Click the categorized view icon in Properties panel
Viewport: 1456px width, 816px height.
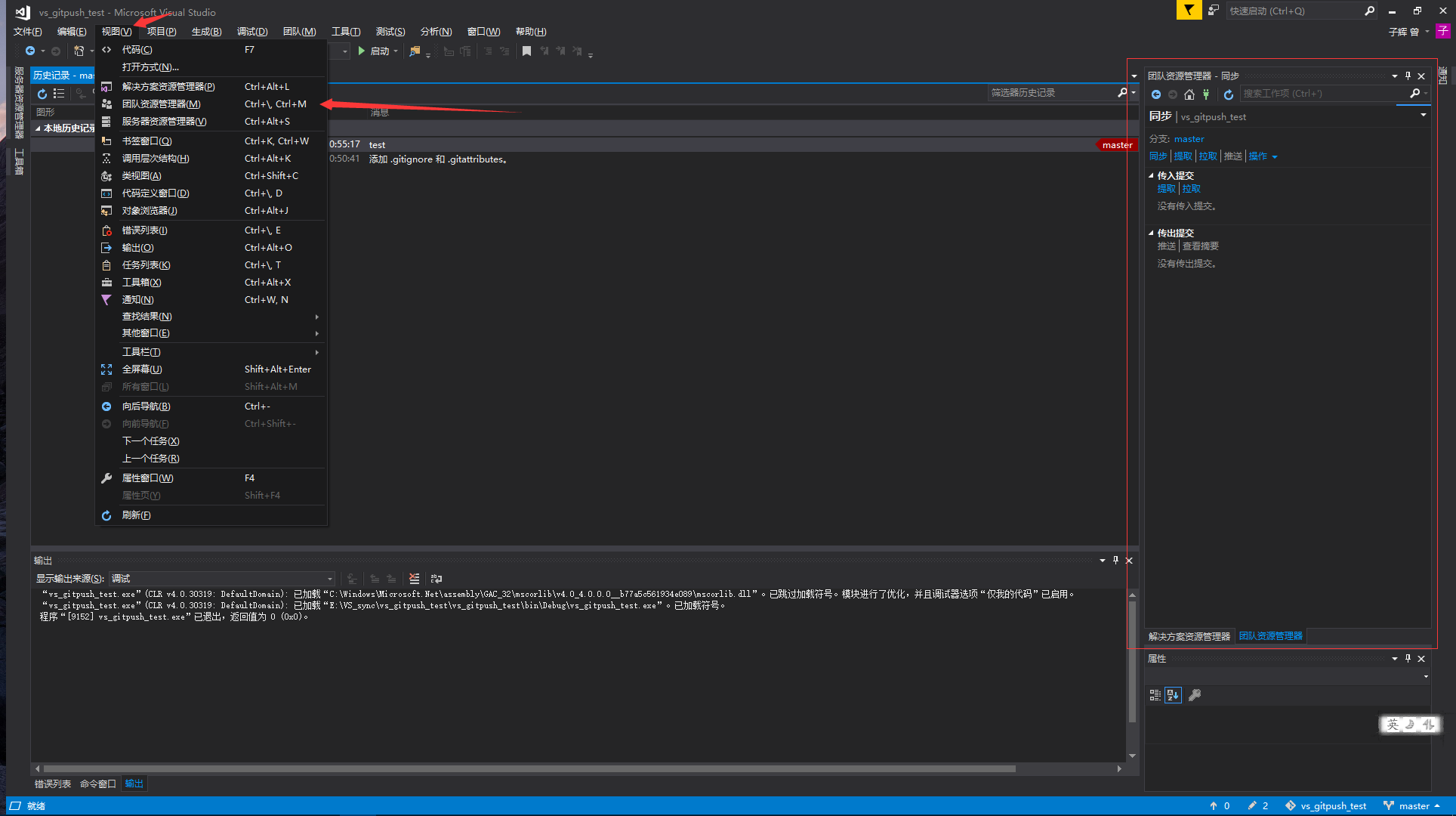1155,695
